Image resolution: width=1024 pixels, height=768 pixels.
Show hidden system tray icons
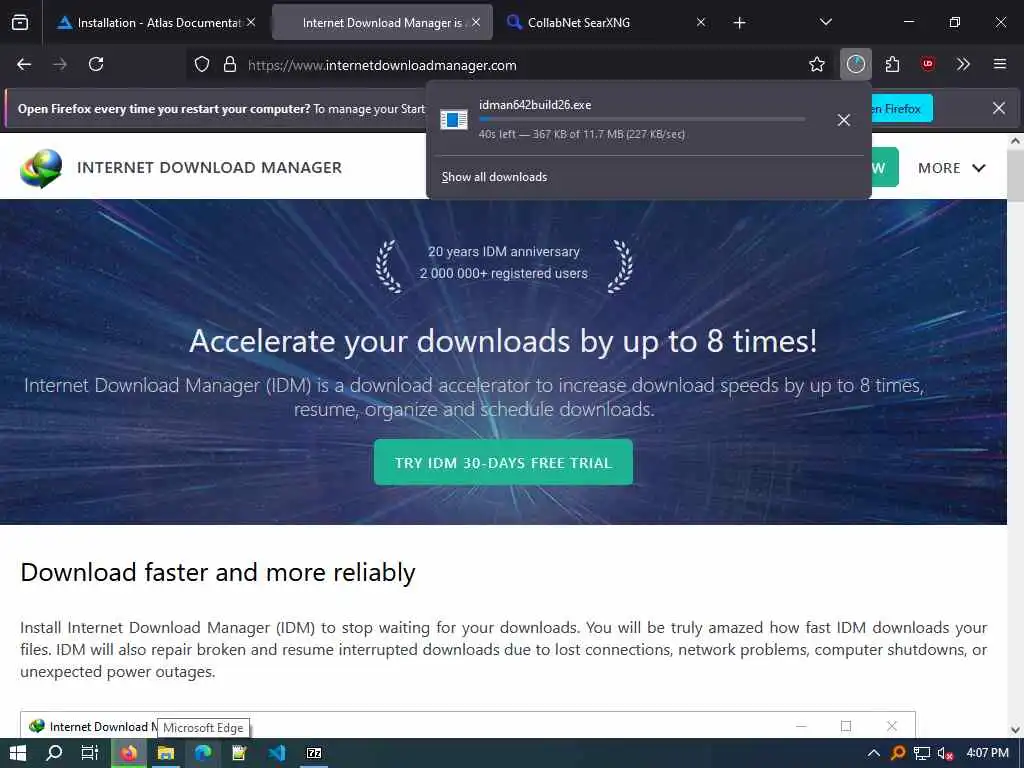click(x=873, y=753)
